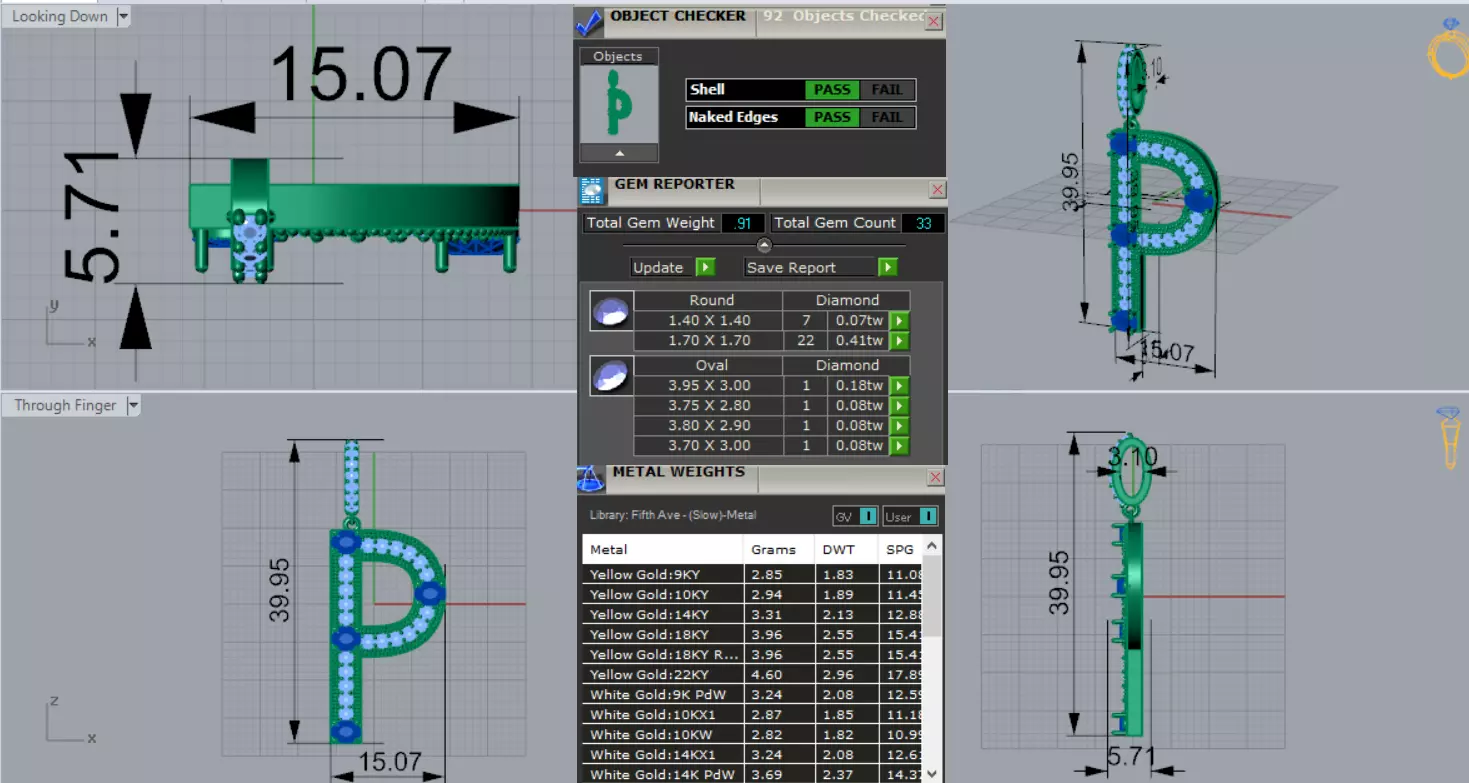This screenshot has height=783, width=1469.
Task: Click the Metal Weights panel icon
Action: coord(591,478)
